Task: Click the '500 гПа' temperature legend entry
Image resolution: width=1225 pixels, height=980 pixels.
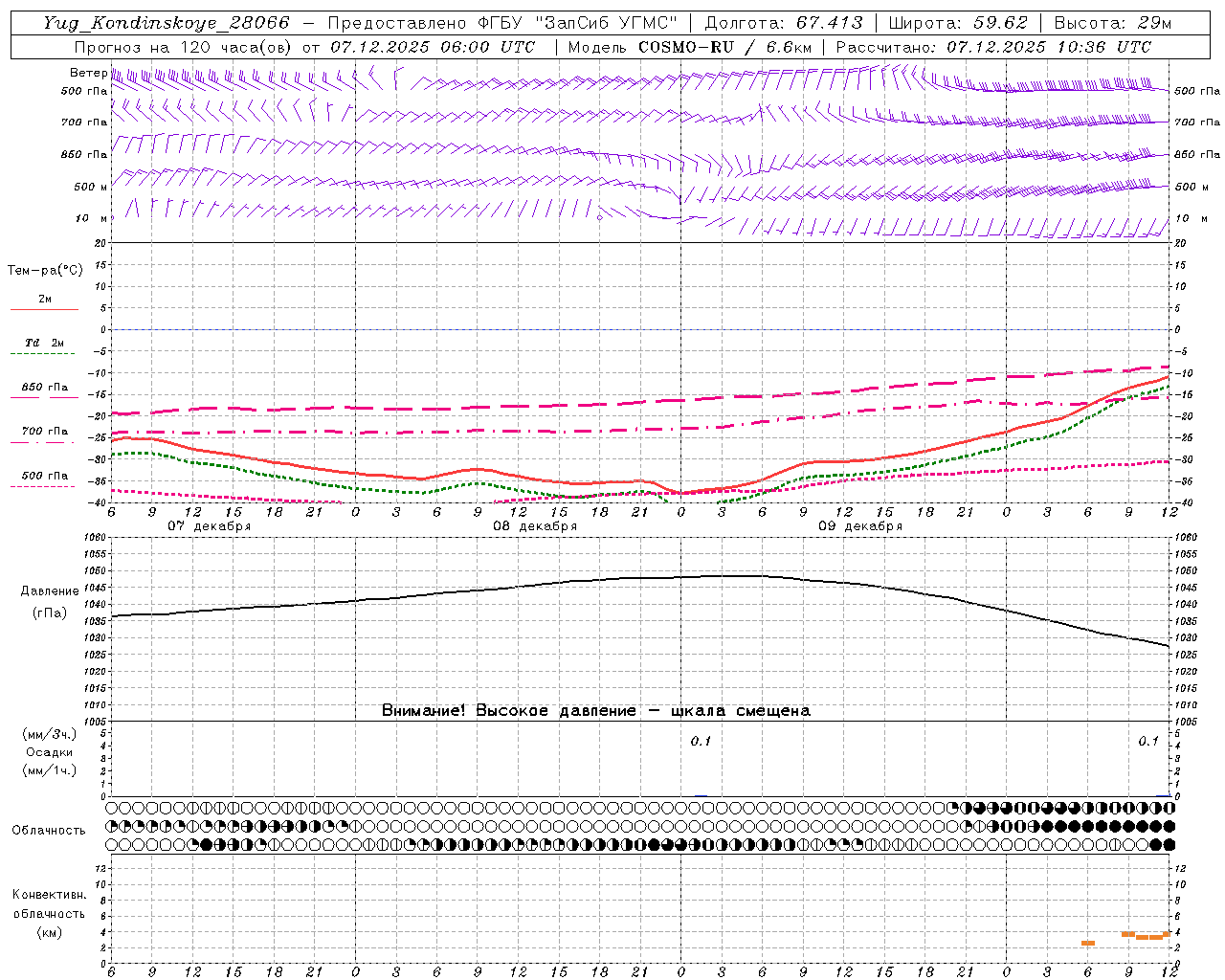Action: pos(45,476)
